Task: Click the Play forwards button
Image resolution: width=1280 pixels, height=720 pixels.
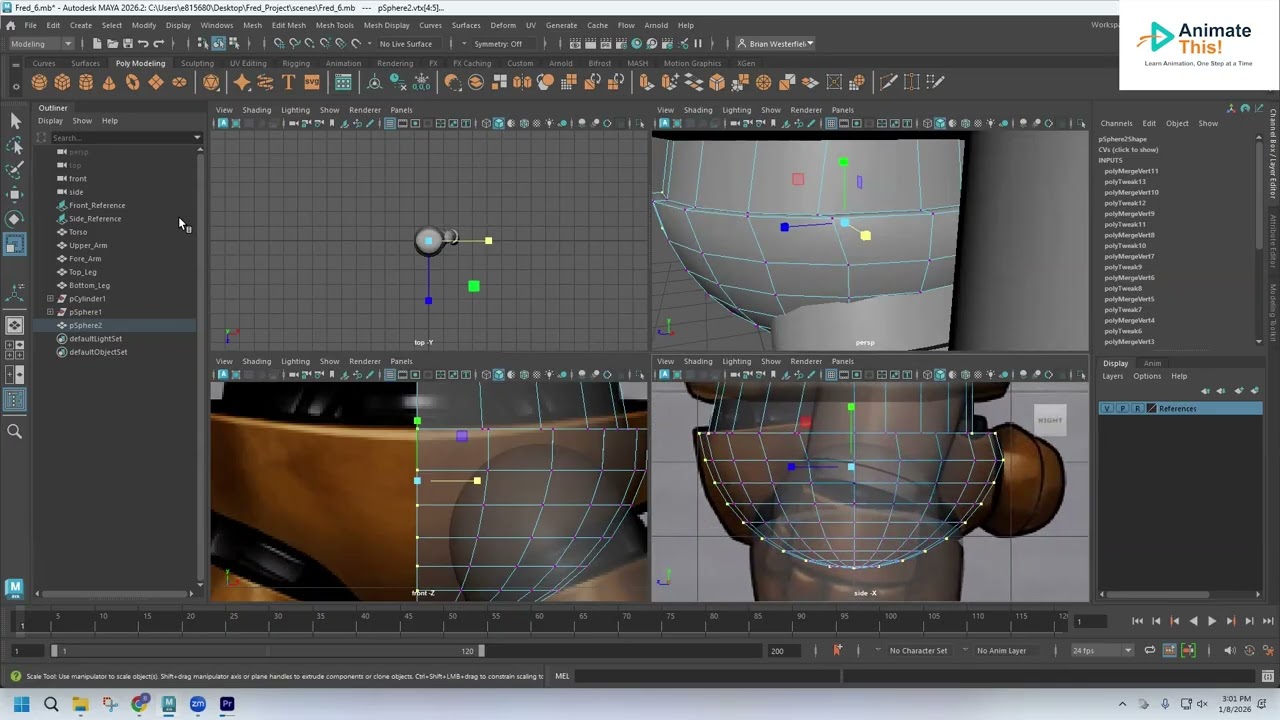Action: [1212, 621]
